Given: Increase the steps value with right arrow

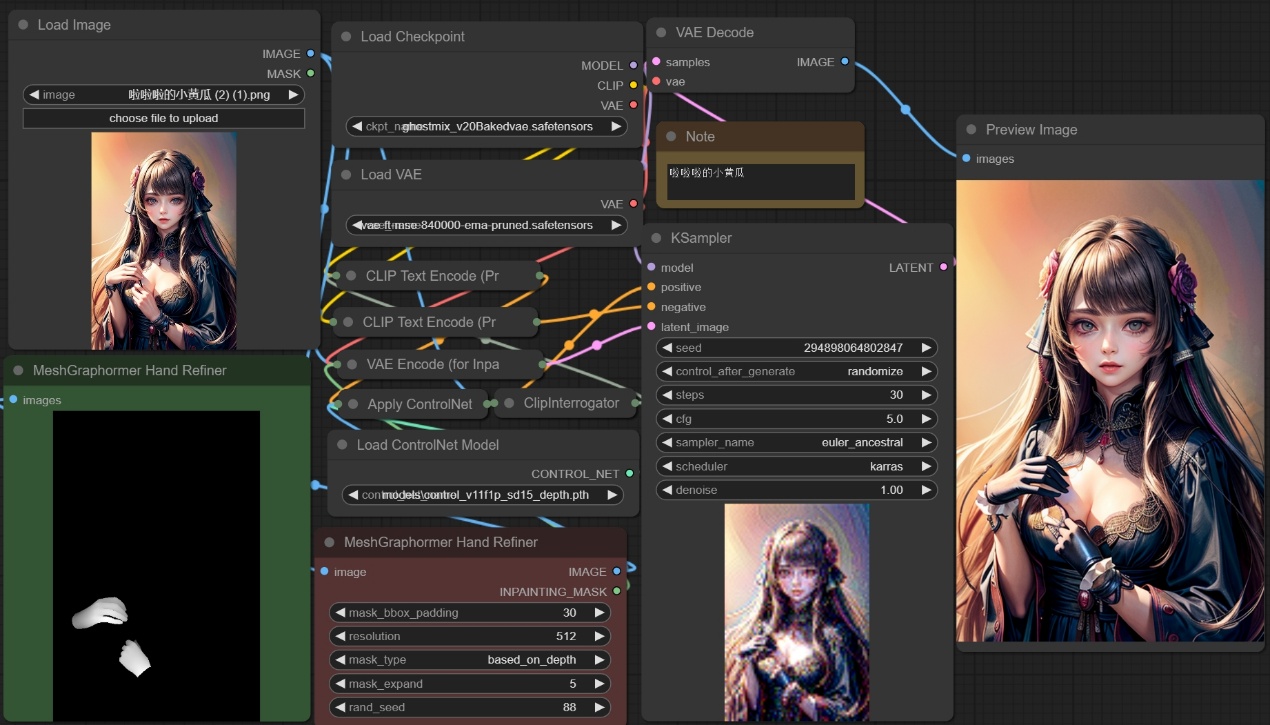Looking at the screenshot, I should pyautogui.click(x=926, y=395).
